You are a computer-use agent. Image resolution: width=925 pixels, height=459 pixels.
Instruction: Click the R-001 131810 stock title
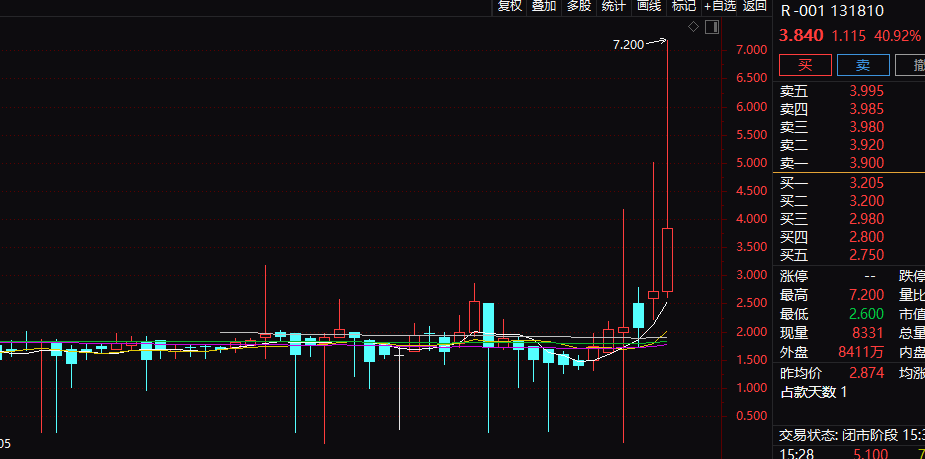pos(833,12)
